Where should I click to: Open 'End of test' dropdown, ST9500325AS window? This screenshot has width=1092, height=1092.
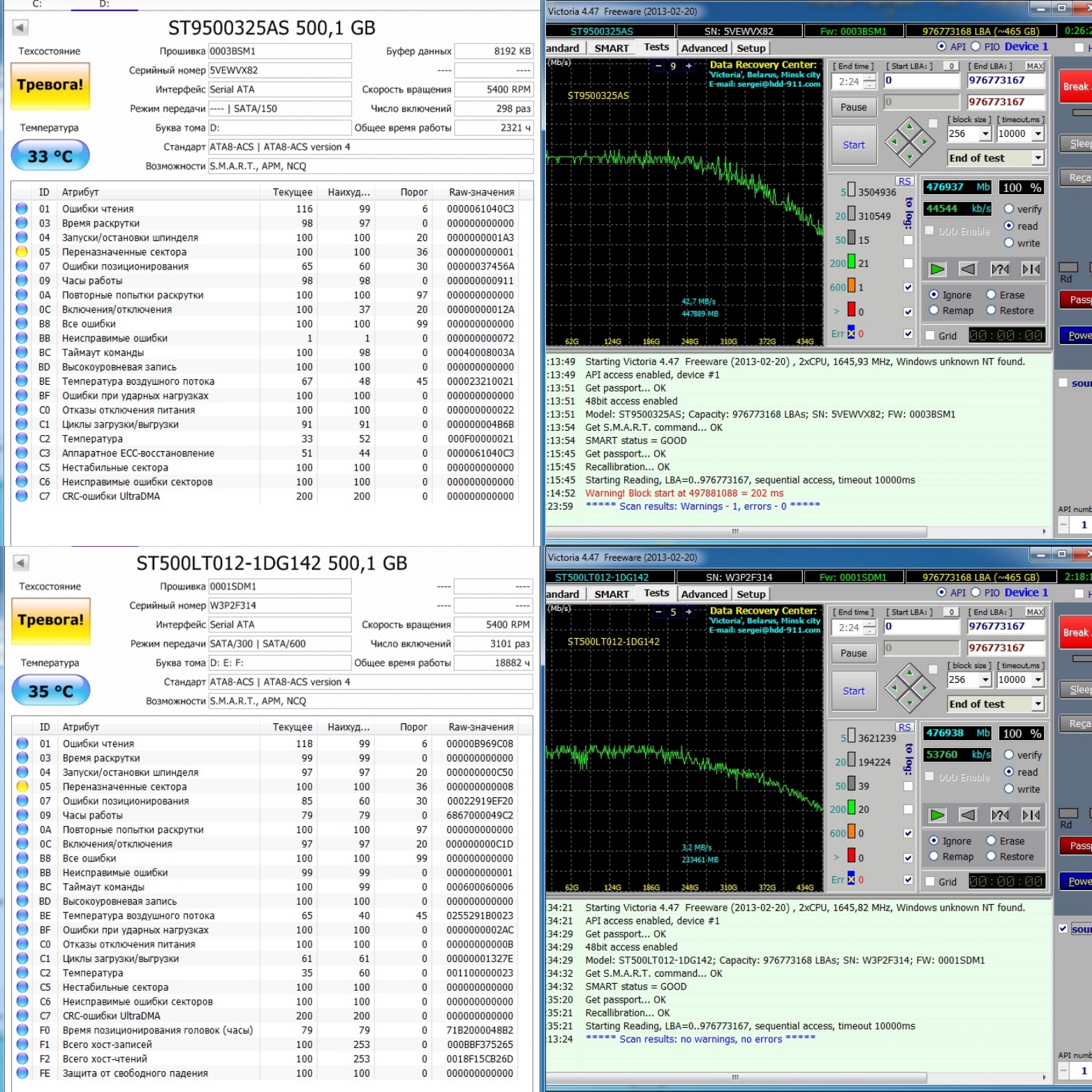pyautogui.click(x=1038, y=158)
